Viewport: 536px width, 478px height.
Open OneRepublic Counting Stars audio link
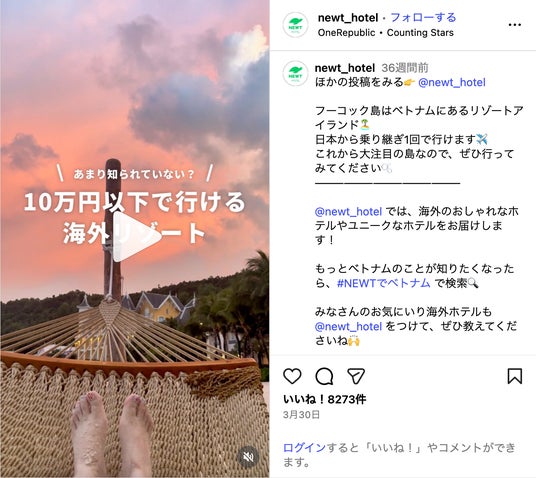(386, 32)
